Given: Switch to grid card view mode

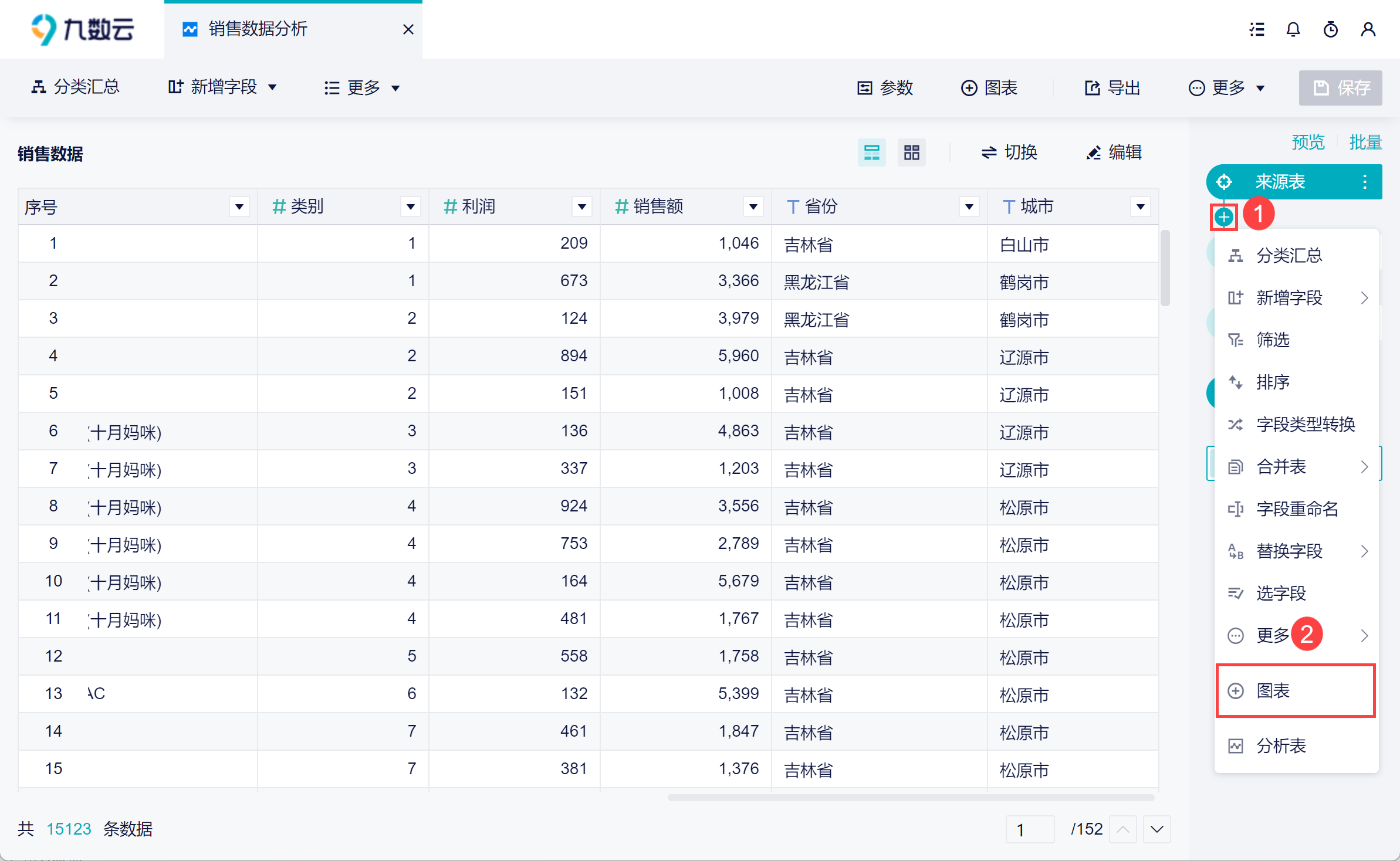Looking at the screenshot, I should 911,152.
